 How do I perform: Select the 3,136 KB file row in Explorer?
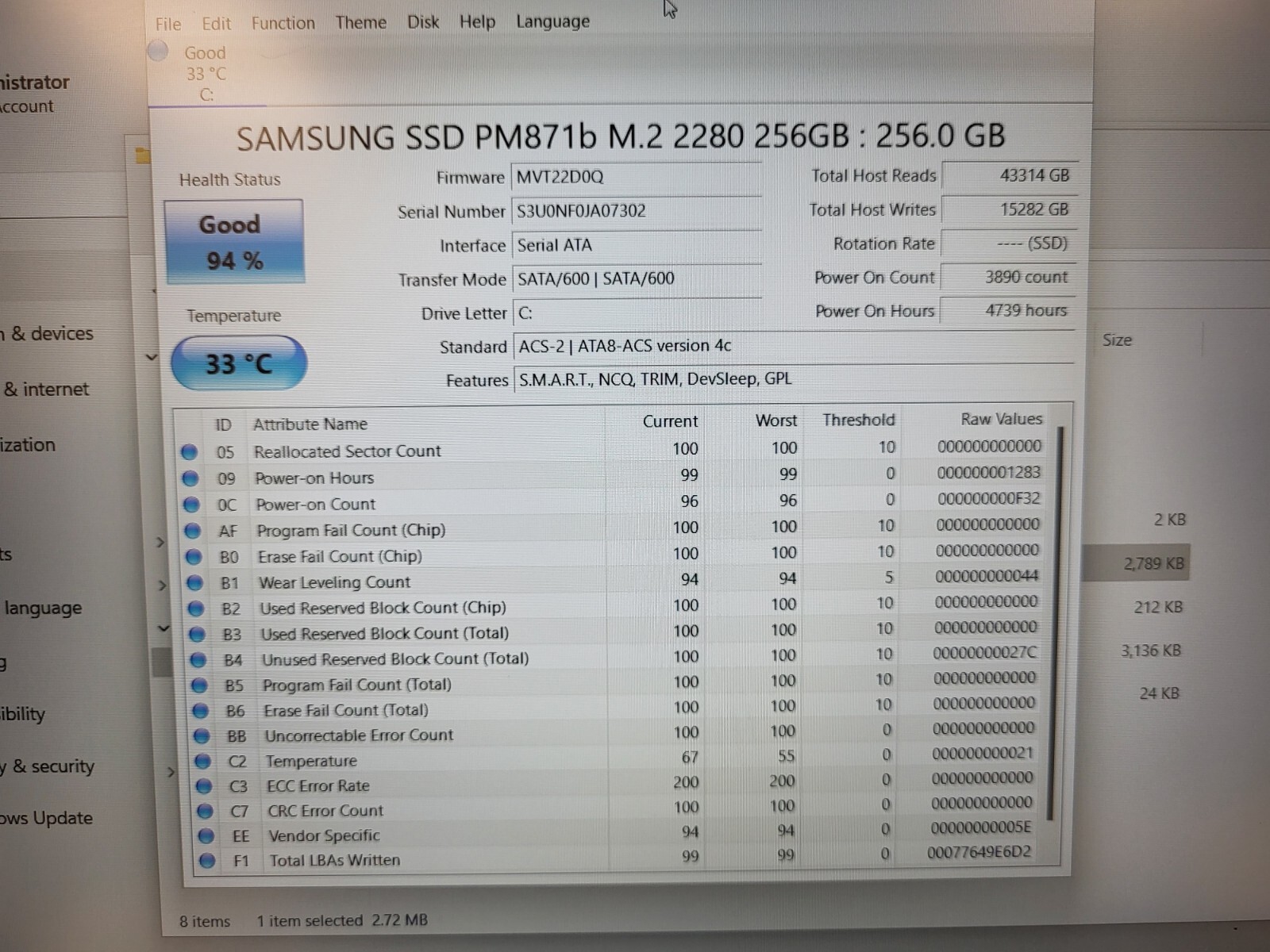1151,651
